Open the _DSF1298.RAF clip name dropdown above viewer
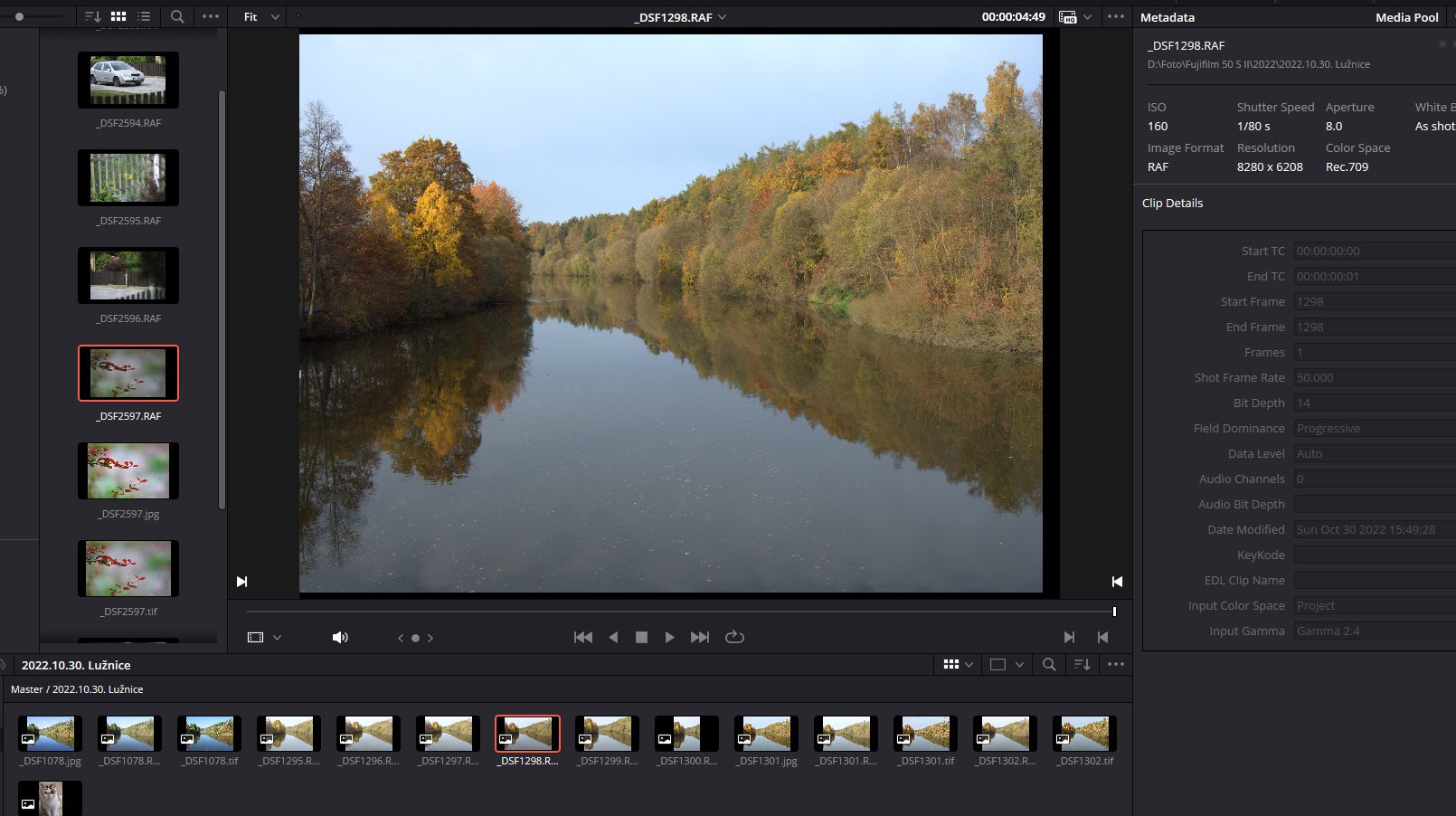This screenshot has height=816, width=1456. (680, 17)
